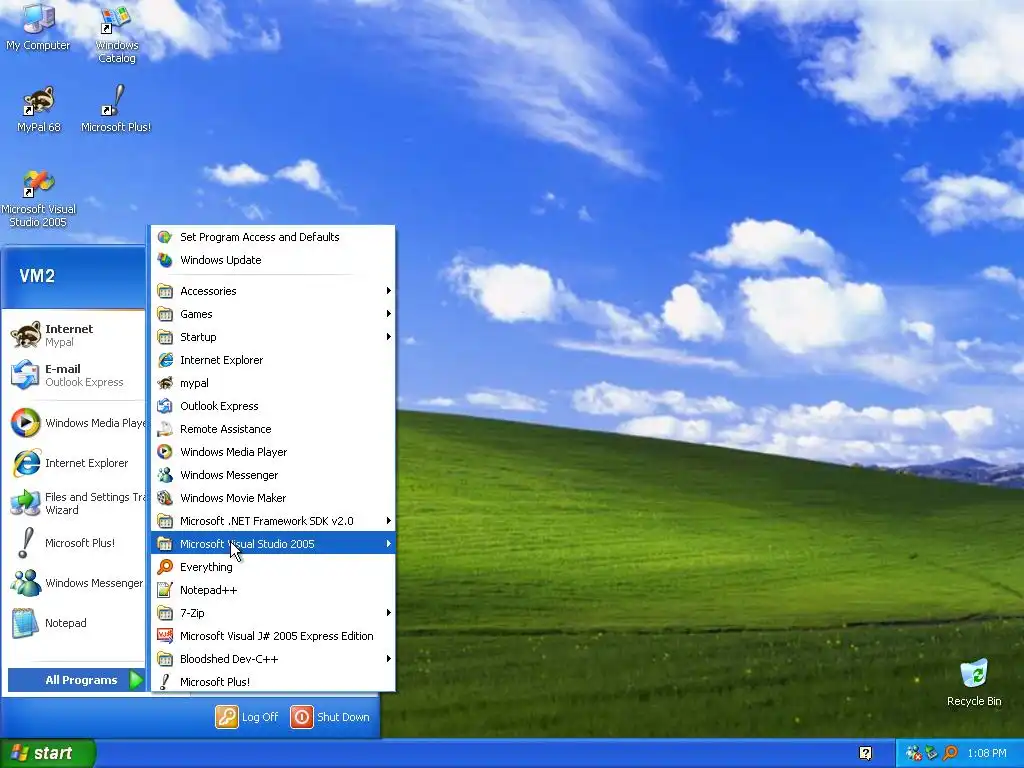
Task: Click the Log Off button
Action: tap(247, 716)
